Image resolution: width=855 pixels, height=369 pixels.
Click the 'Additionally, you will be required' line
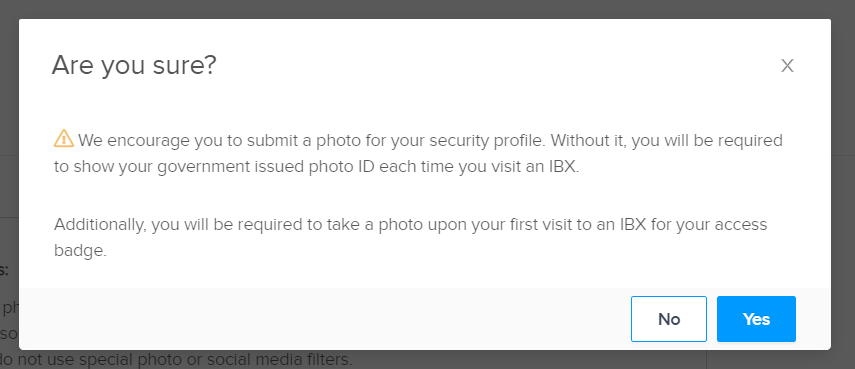coord(411,224)
